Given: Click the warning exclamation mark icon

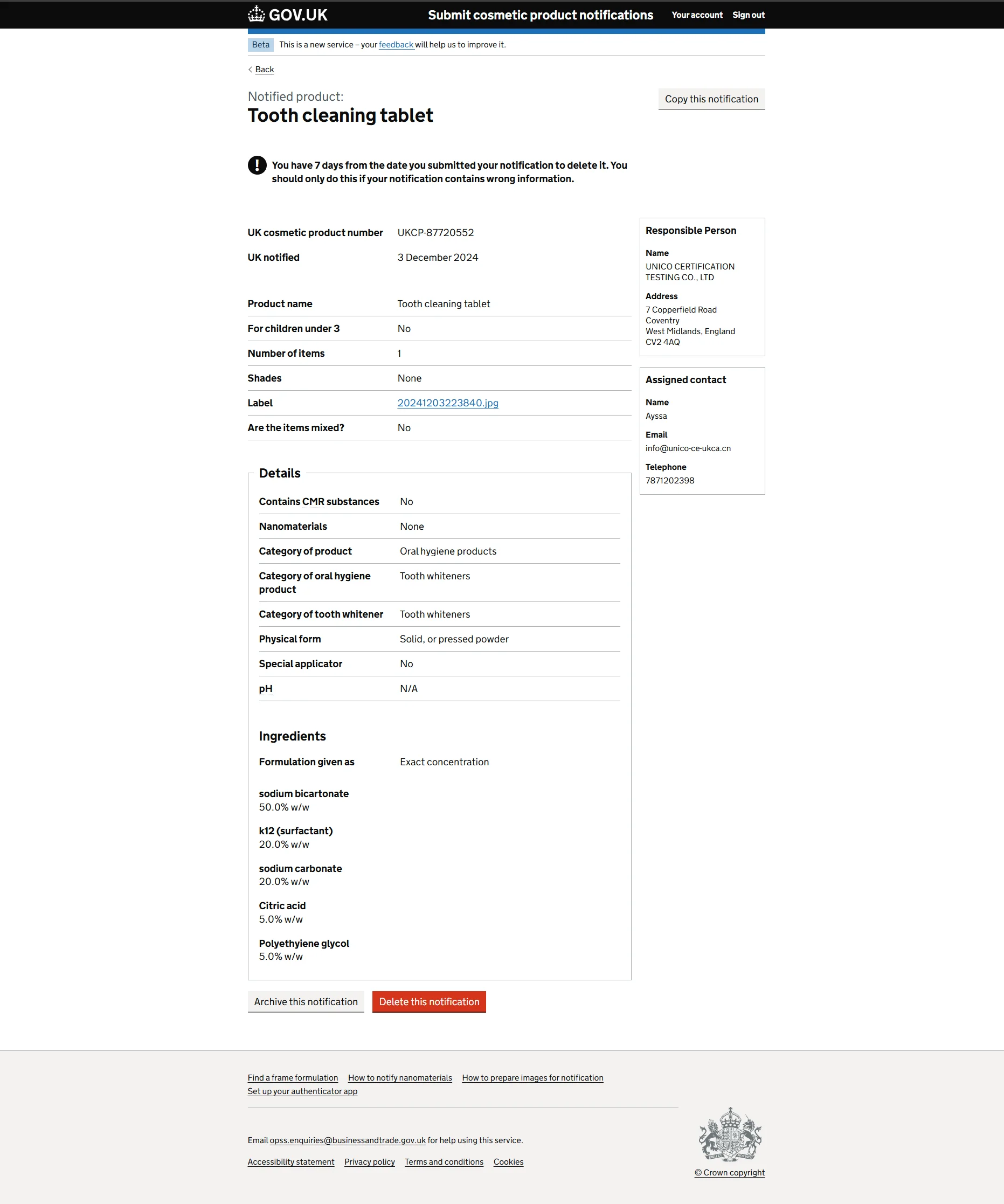Looking at the screenshot, I should pyautogui.click(x=257, y=165).
